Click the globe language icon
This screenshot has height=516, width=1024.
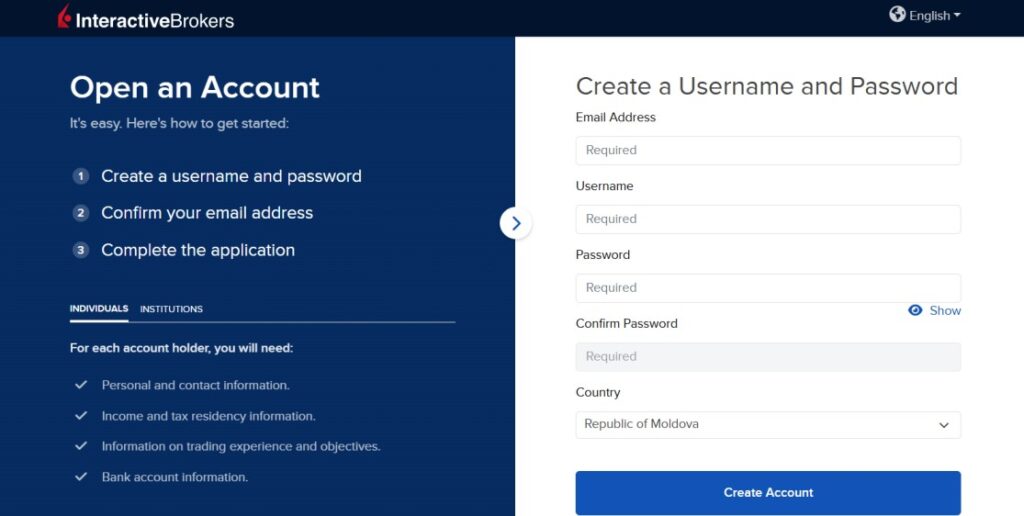[897, 14]
